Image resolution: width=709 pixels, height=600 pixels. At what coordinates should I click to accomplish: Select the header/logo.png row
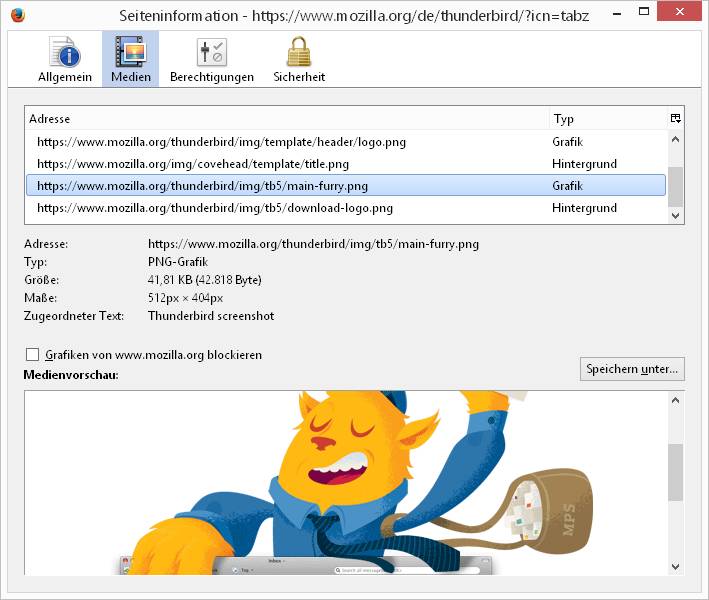coord(221,142)
